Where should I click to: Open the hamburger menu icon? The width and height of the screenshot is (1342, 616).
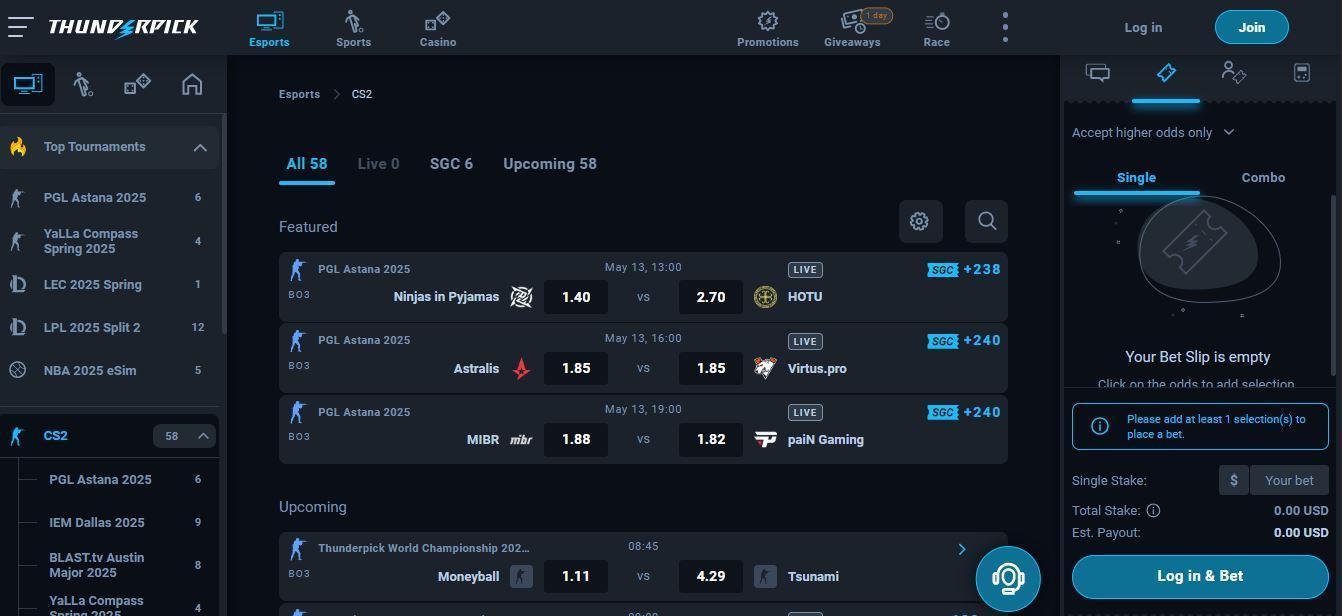(x=20, y=27)
